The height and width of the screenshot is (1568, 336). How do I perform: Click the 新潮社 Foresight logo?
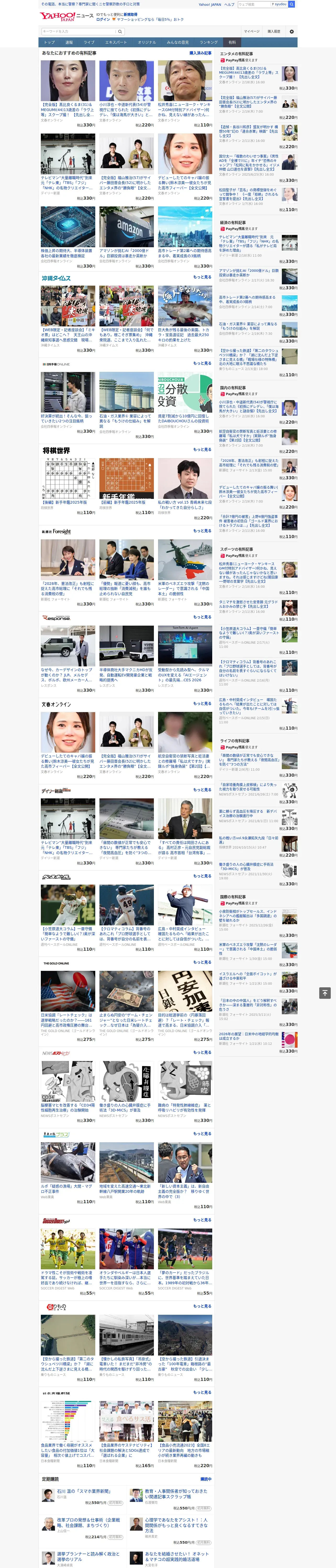(56, 531)
